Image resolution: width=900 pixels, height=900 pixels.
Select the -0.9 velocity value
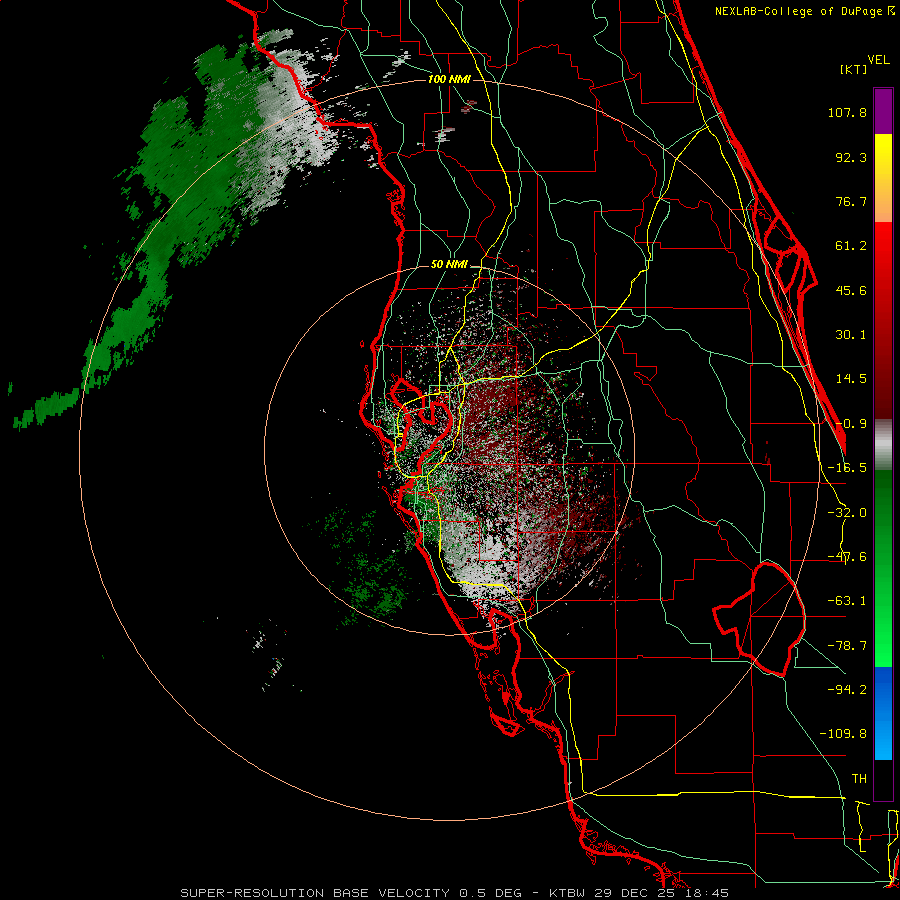click(x=851, y=424)
